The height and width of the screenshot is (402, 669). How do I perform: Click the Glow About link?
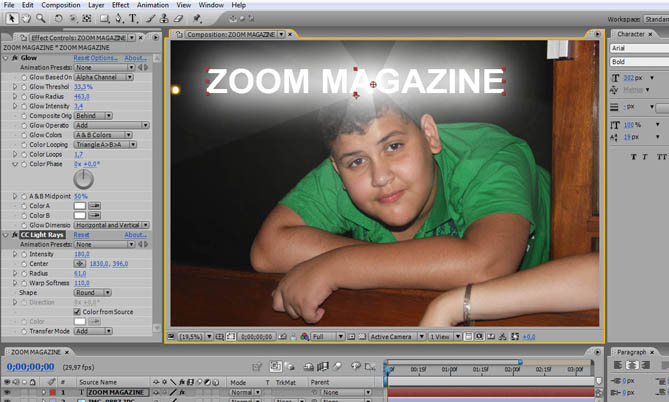(135, 58)
